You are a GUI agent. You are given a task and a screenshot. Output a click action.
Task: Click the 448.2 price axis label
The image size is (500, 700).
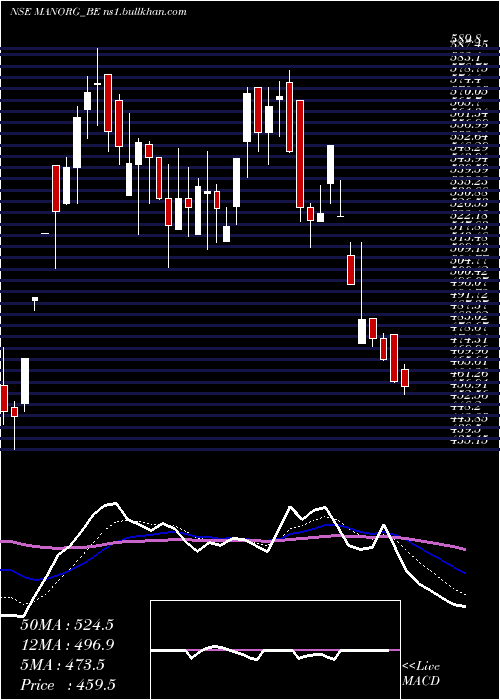[465, 408]
